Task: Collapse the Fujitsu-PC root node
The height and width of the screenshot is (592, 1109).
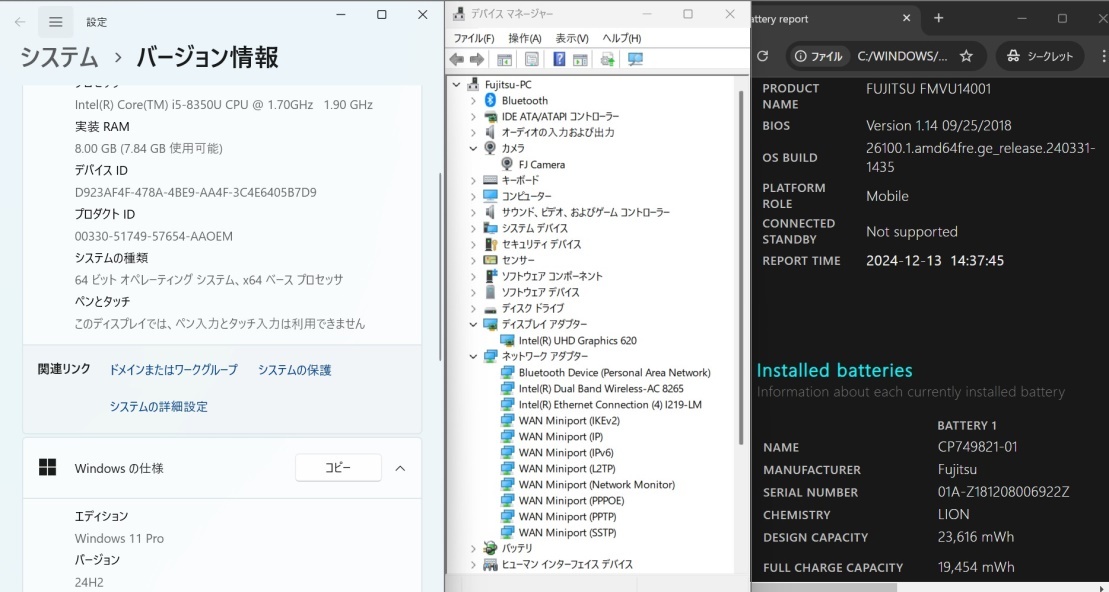Action: pyautogui.click(x=456, y=84)
